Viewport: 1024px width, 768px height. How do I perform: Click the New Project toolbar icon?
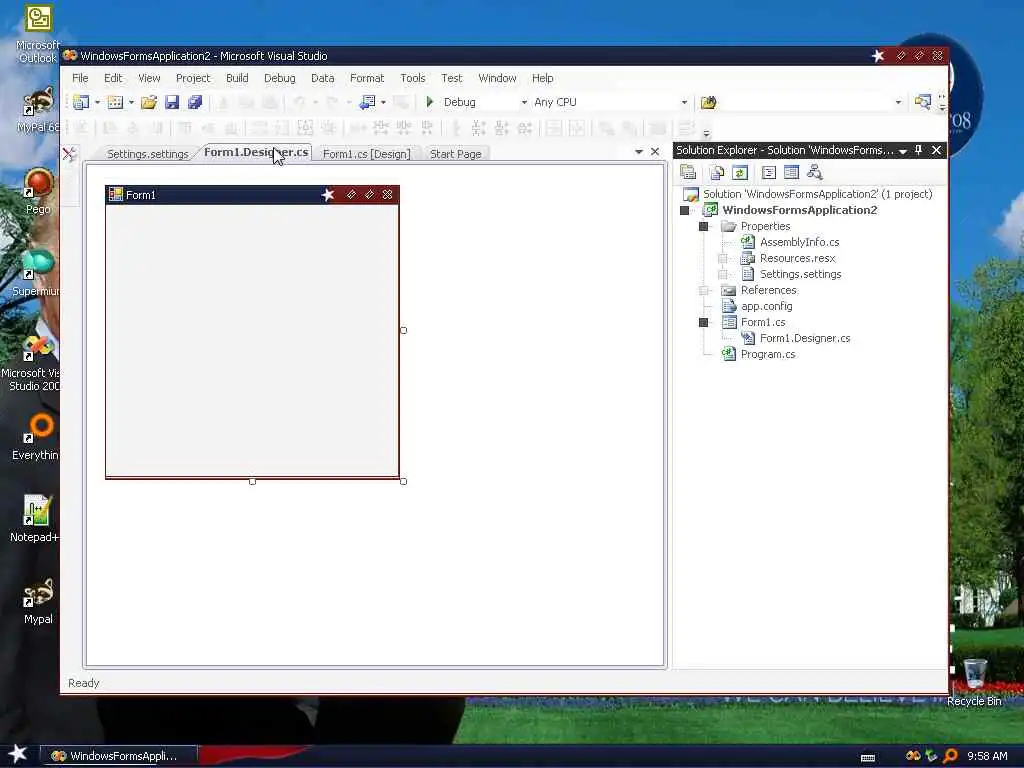click(81, 102)
